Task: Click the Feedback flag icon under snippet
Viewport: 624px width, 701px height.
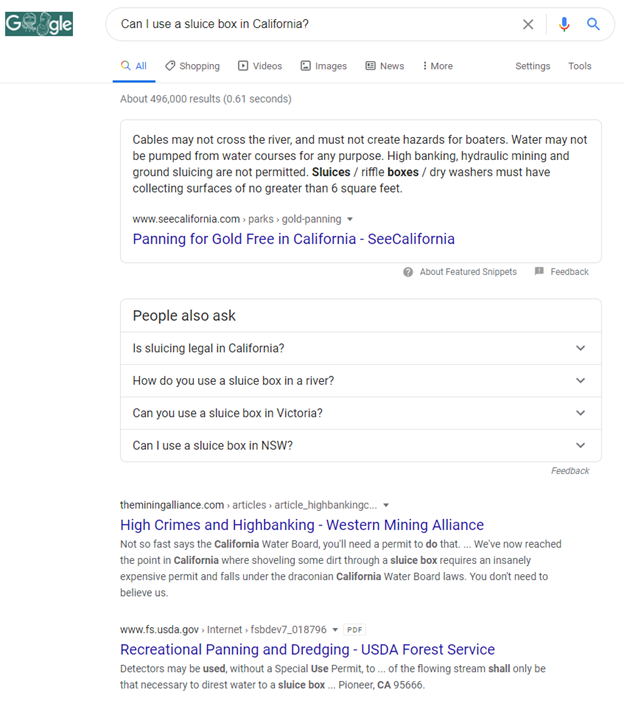Action: point(539,272)
